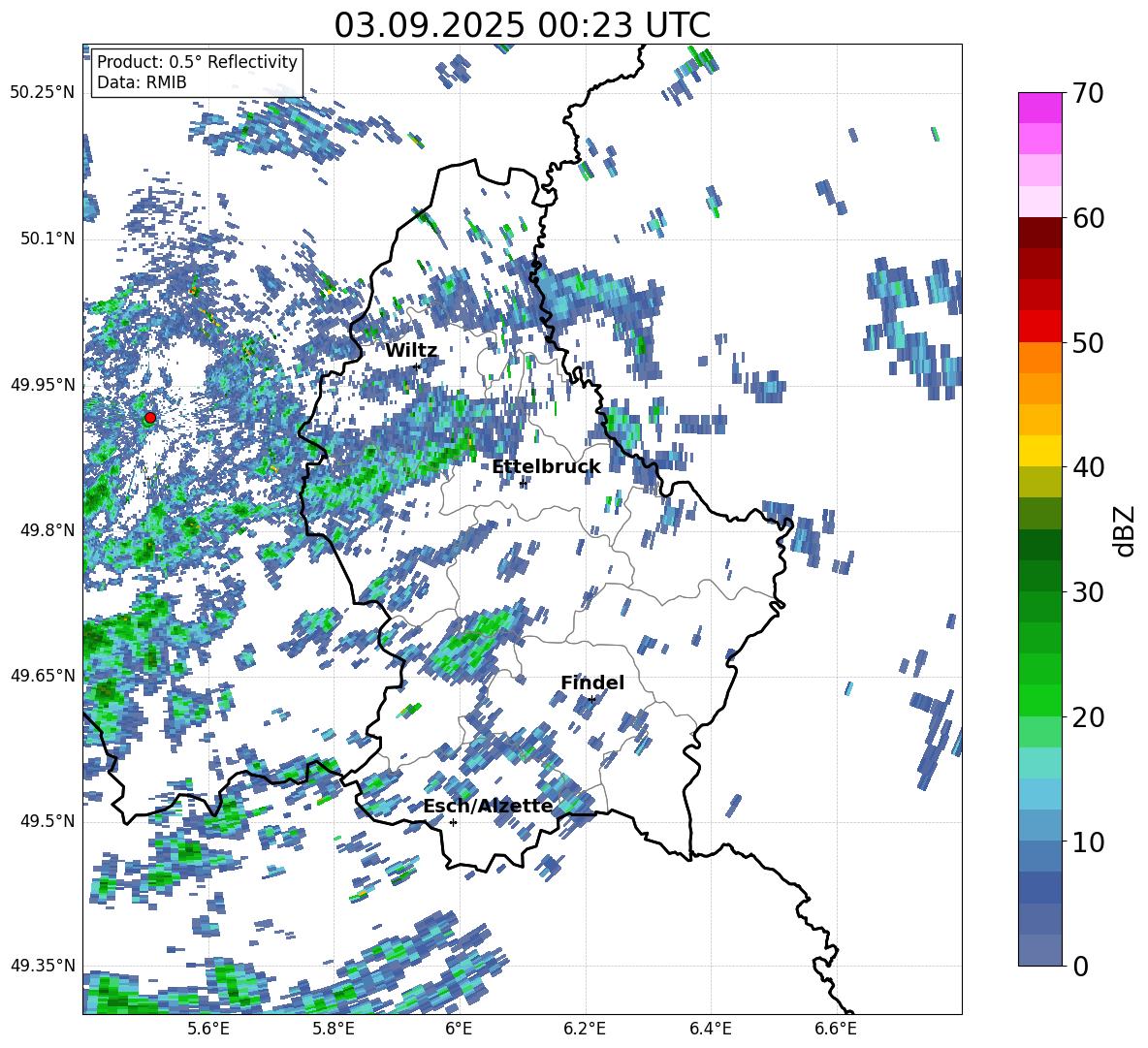1148x1048 pixels.
Task: Click the colorbar tick value 0
Action: (x=1080, y=966)
